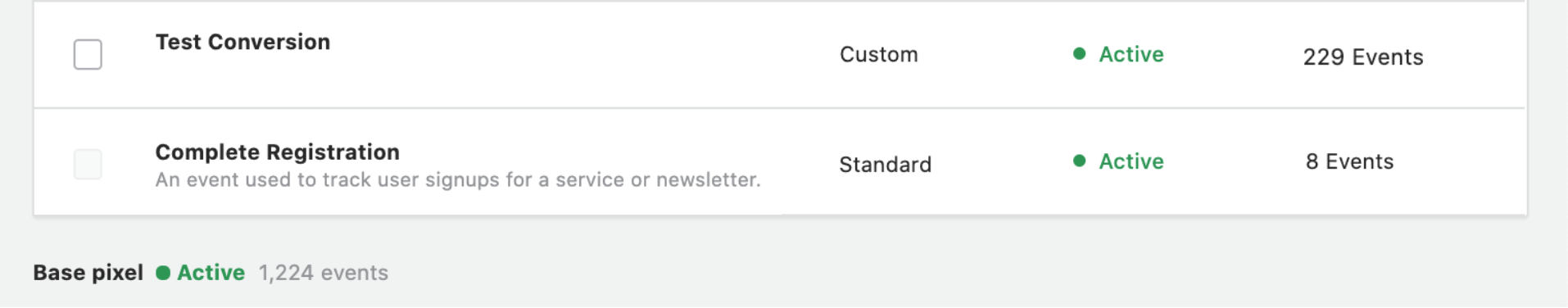Click Active status text for Test Conversion
Viewport: 1568px width, 308px height.
pos(1131,54)
